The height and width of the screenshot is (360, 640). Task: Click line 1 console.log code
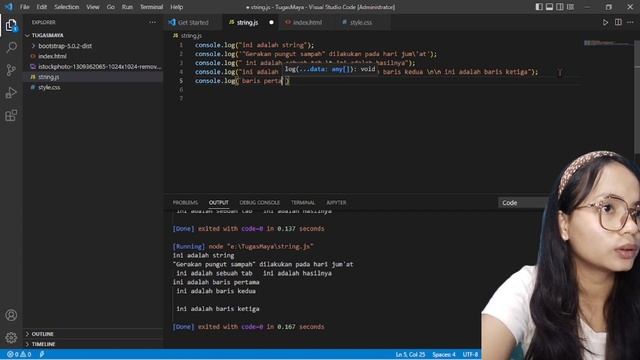(x=254, y=45)
